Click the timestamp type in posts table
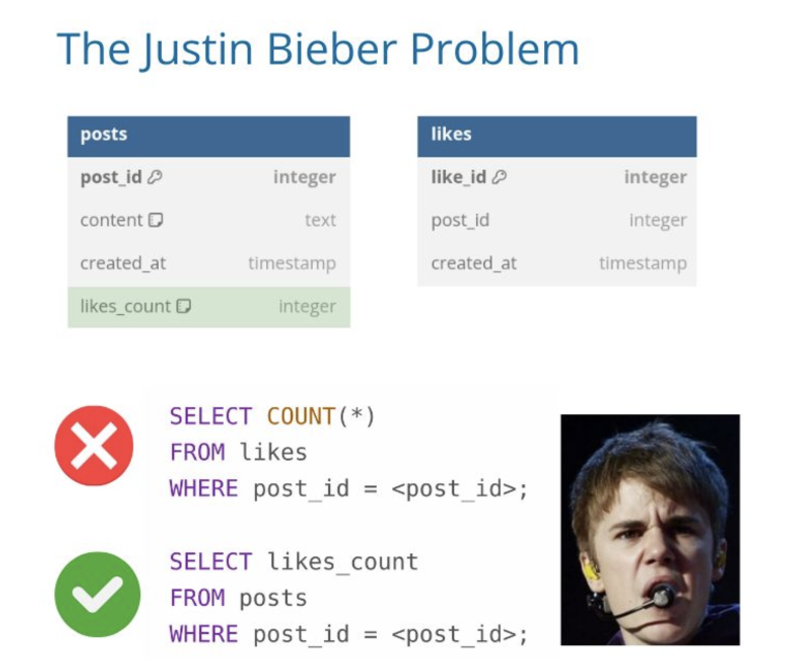 click(x=292, y=264)
